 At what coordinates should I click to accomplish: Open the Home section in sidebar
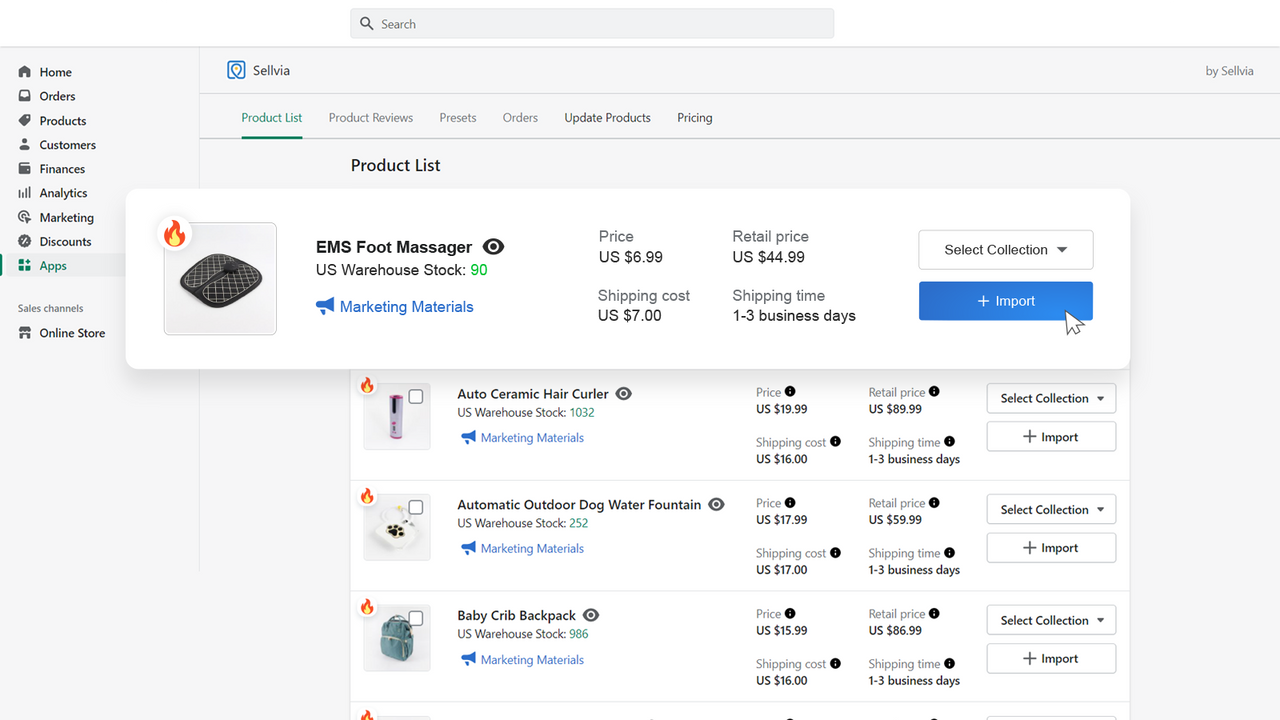(x=55, y=71)
